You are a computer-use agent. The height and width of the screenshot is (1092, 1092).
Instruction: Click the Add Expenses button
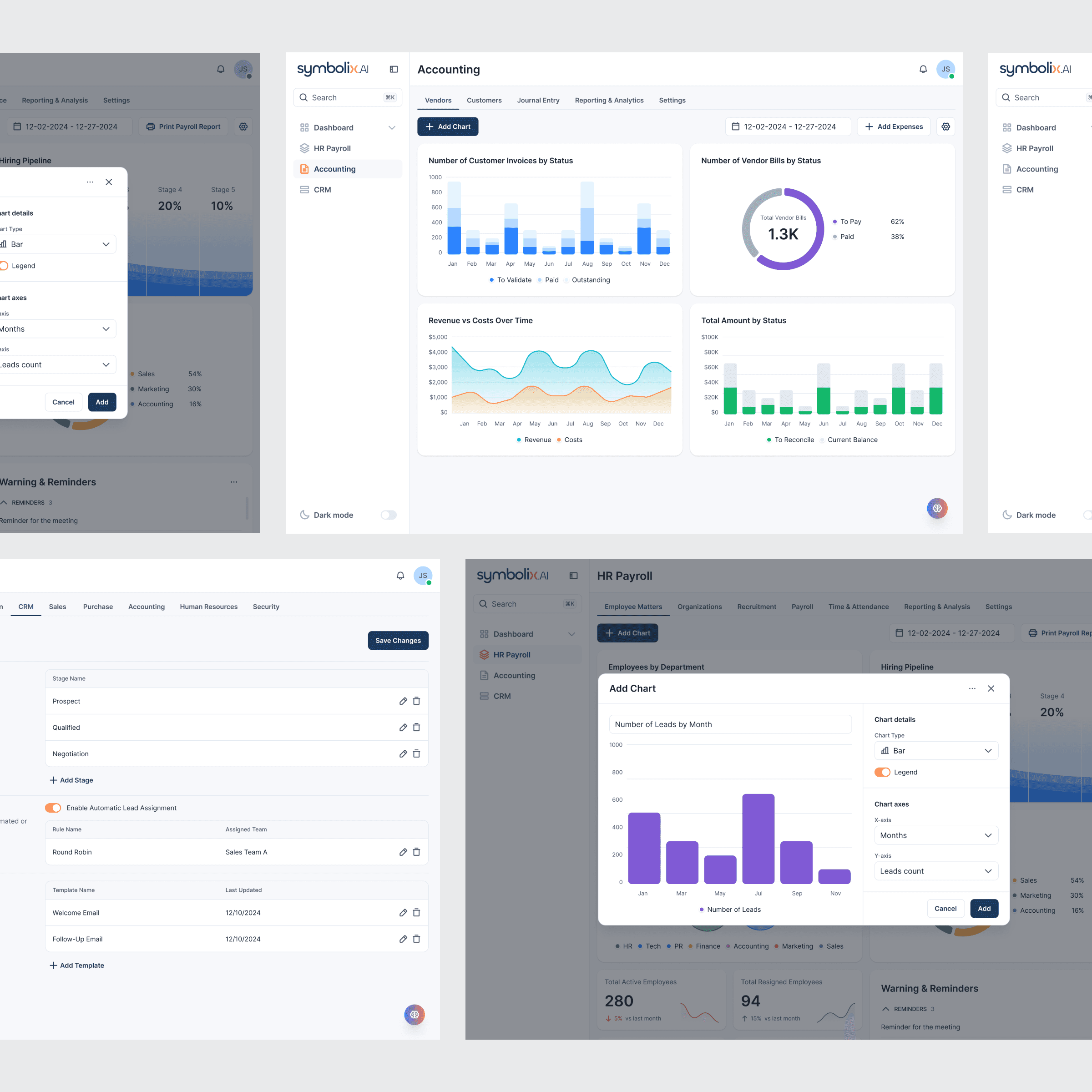[893, 126]
